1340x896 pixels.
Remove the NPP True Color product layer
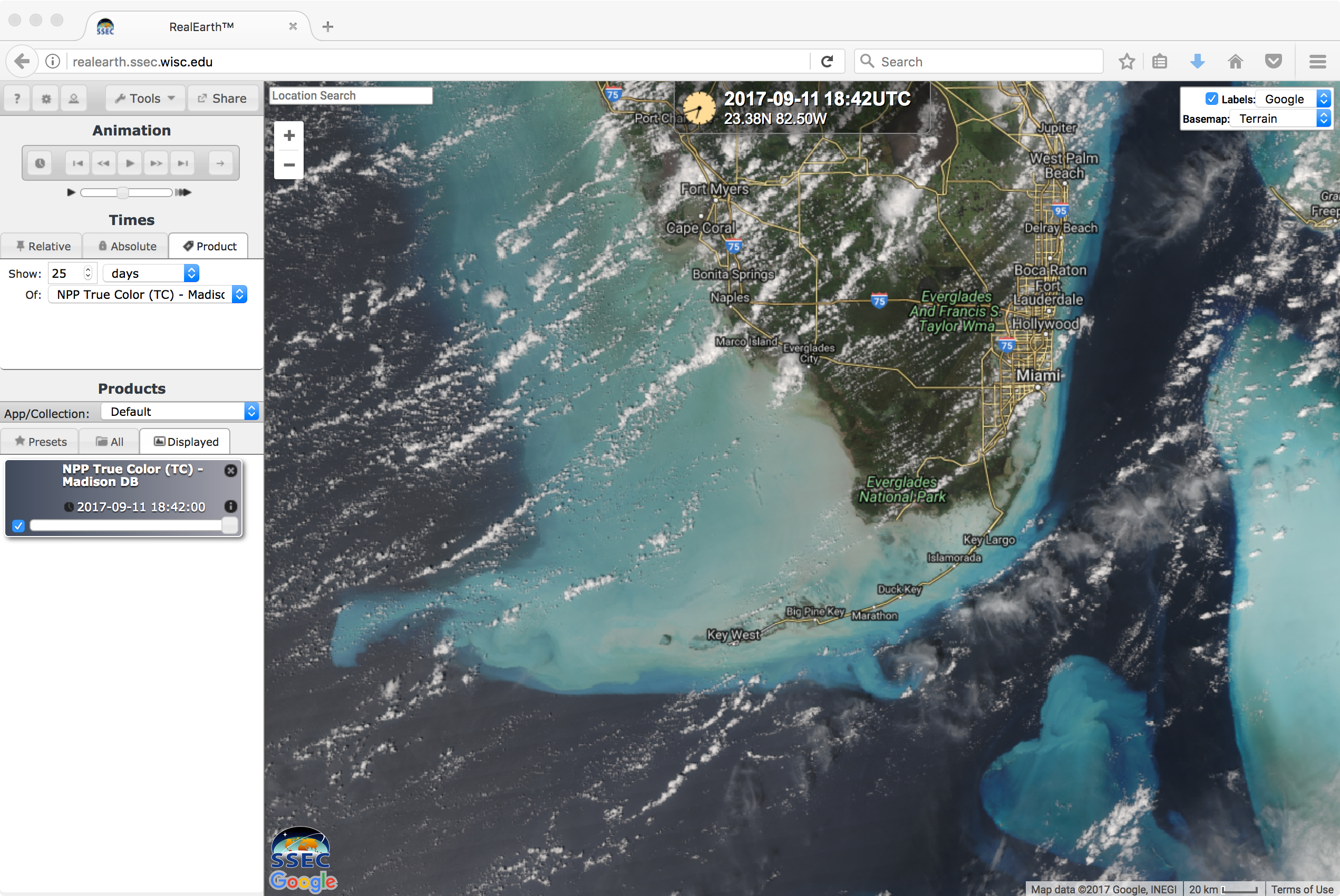(231, 470)
